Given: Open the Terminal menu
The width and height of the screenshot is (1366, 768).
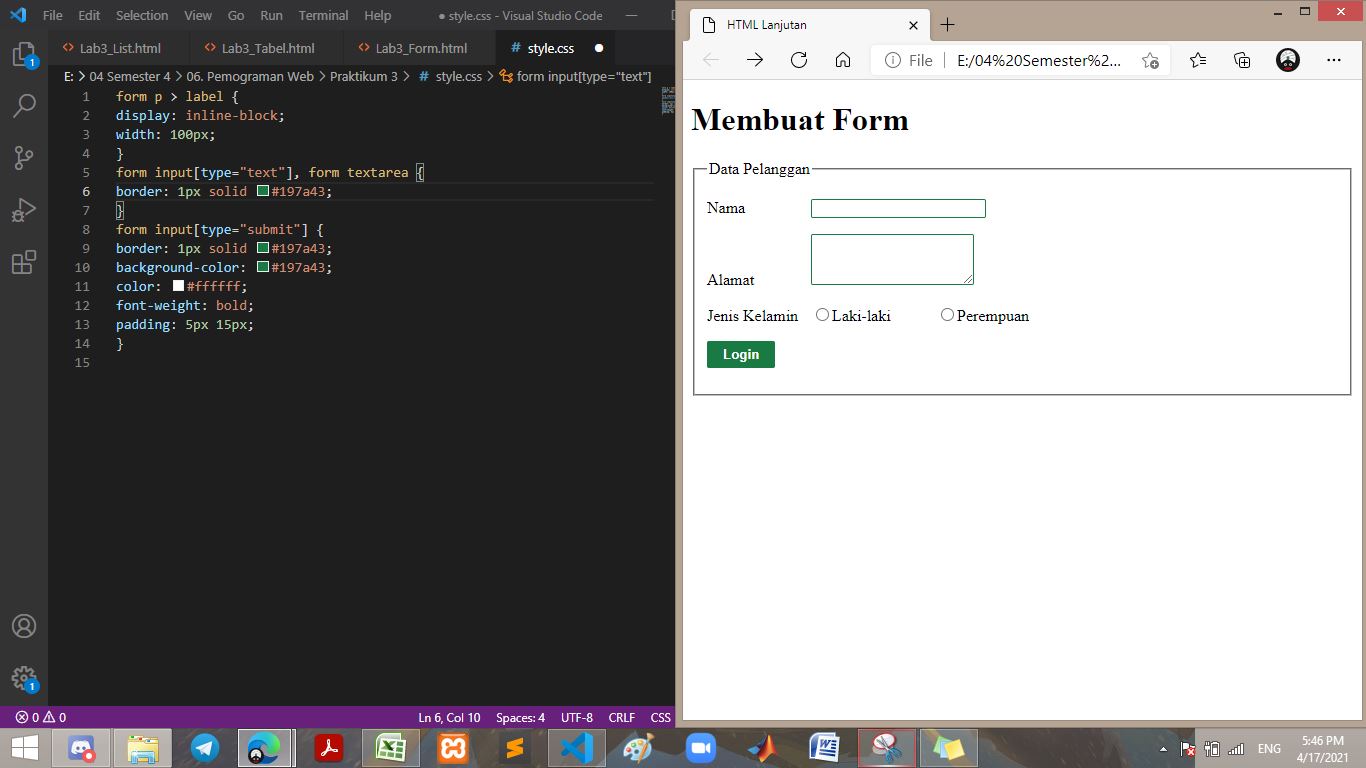Looking at the screenshot, I should 322,15.
